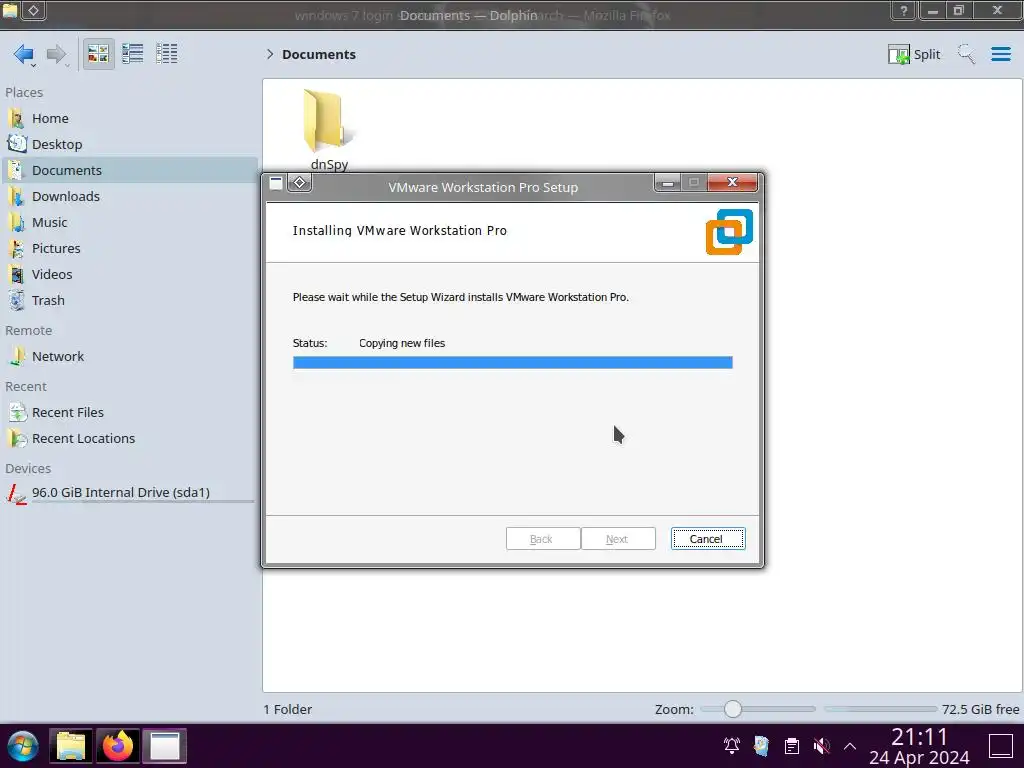
Task: Click the VMware logo in Setup header
Action: [729, 232]
